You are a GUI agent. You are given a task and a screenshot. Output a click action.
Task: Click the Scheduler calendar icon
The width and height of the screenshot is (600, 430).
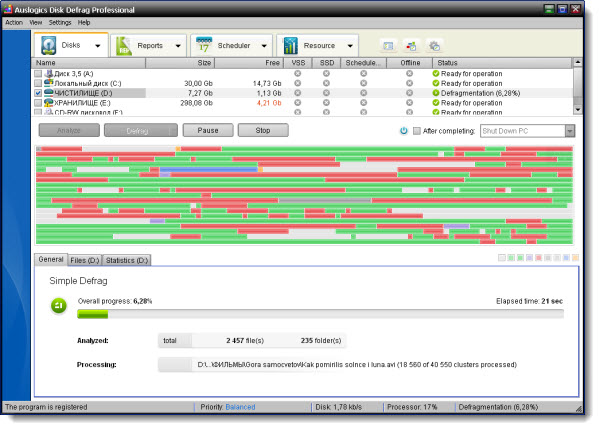point(205,45)
